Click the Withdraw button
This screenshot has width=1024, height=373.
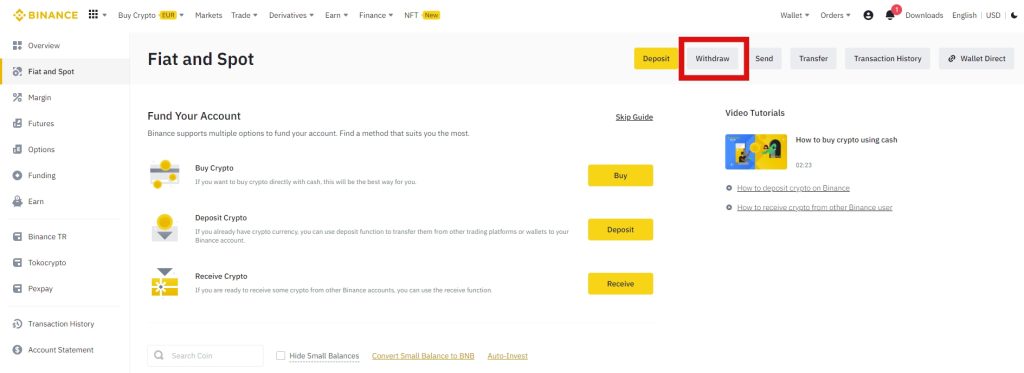coord(712,58)
